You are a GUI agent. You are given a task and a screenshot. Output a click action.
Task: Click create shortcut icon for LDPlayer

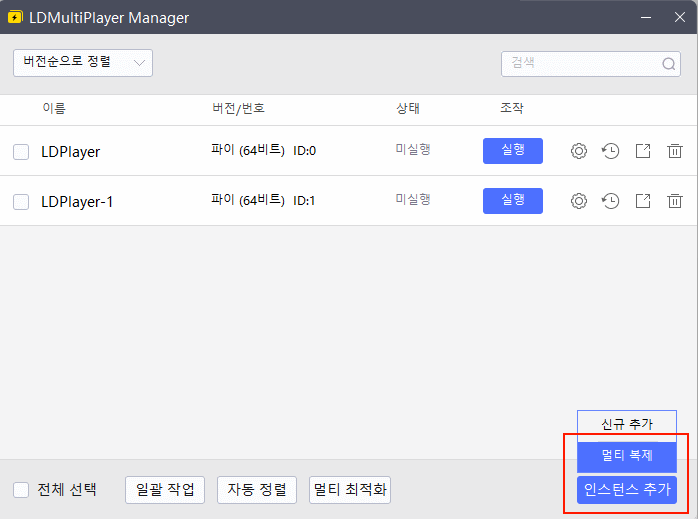[x=643, y=151]
